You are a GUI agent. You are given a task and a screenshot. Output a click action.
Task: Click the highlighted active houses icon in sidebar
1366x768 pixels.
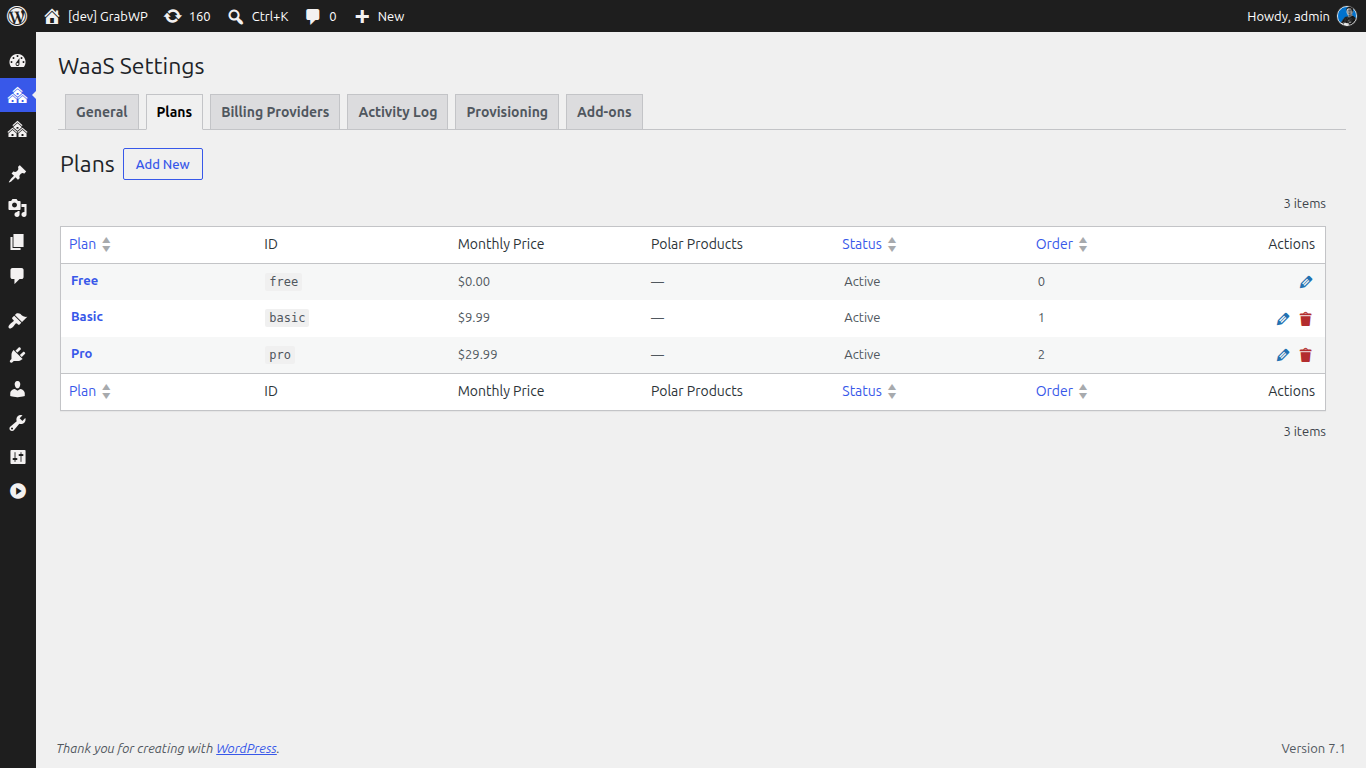pyautogui.click(x=17, y=95)
